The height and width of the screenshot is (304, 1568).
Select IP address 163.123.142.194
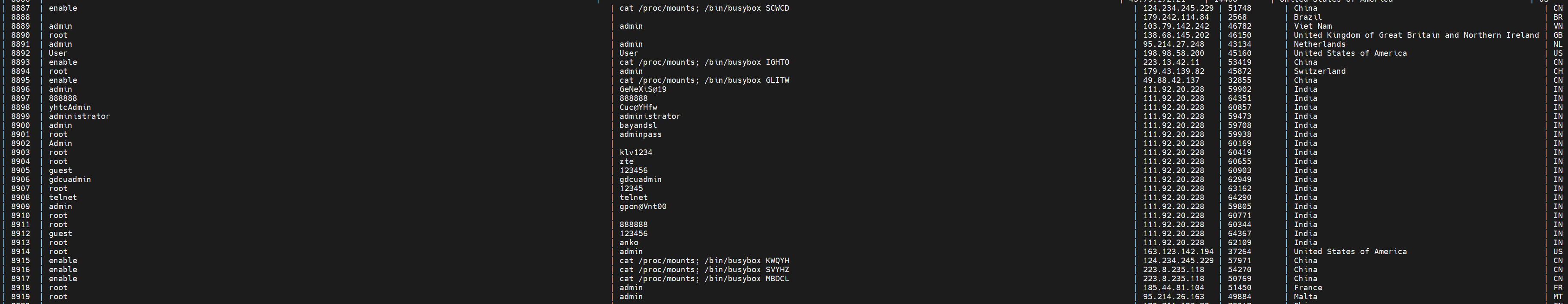(1178, 252)
